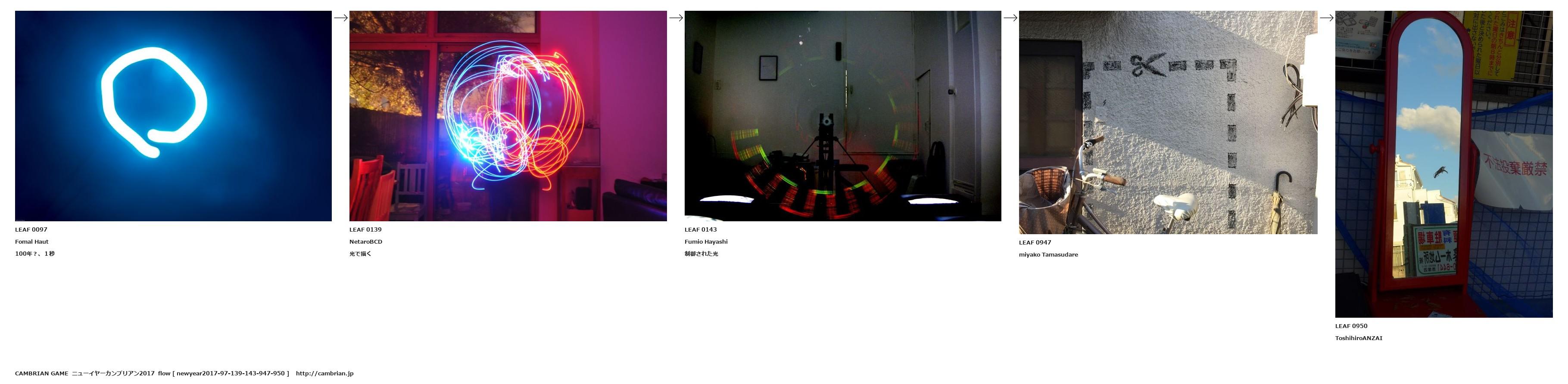Screen dimensions: 1568x384
Task: Click the http://cambrian.jp URL in footer
Action: [x=324, y=373]
